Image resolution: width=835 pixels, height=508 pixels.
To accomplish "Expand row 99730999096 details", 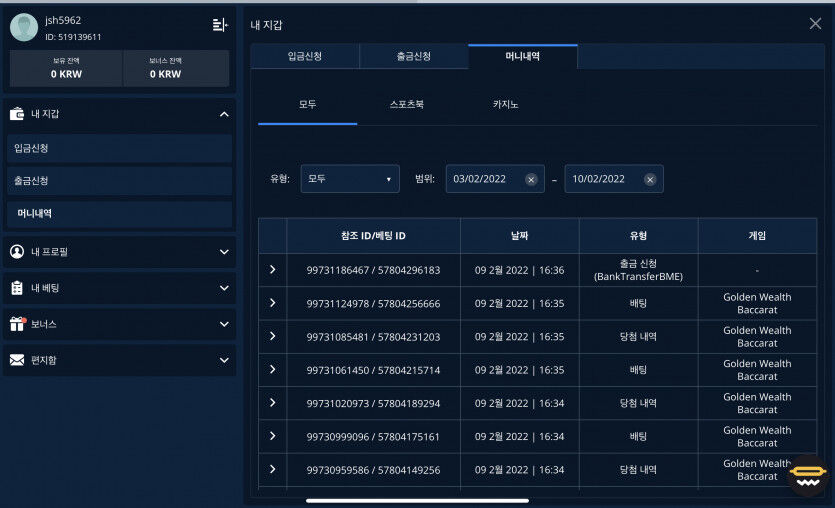I will [273, 436].
